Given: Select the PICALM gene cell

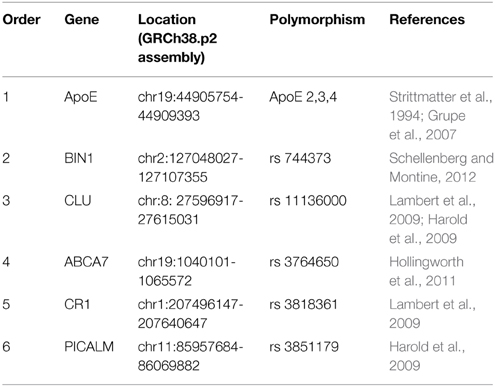Looking at the screenshot, I should pyautogui.click(x=89, y=347).
